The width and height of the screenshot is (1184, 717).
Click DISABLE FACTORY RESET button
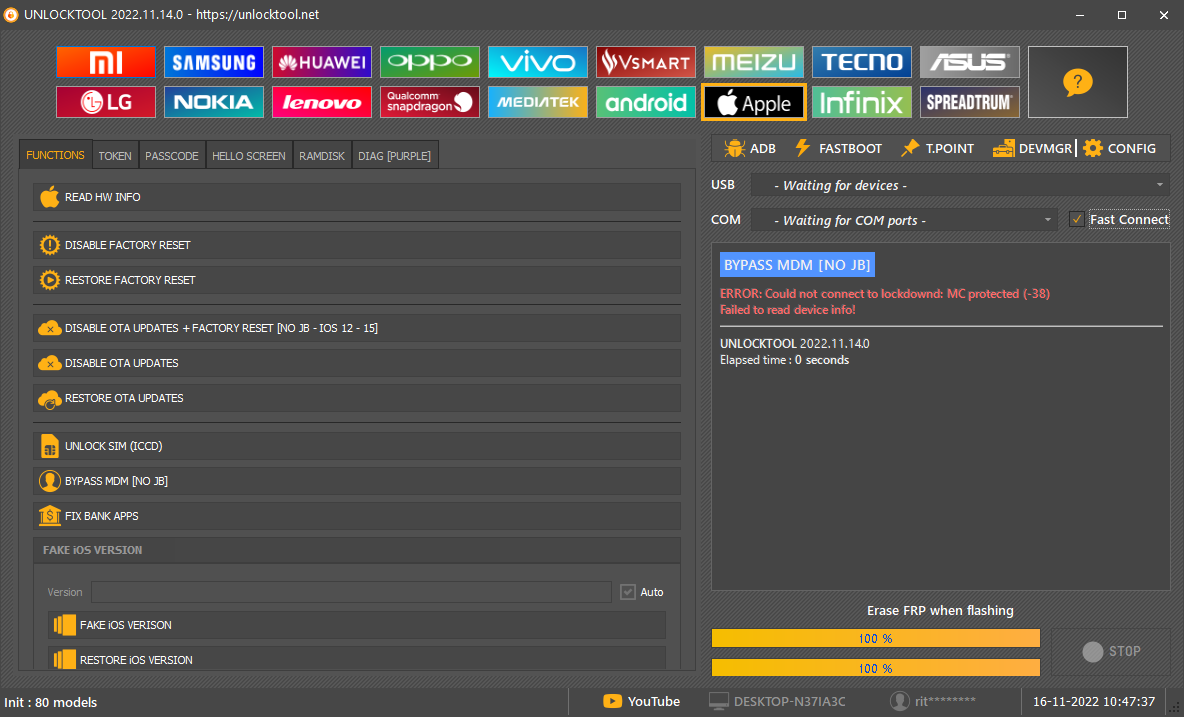(x=356, y=245)
